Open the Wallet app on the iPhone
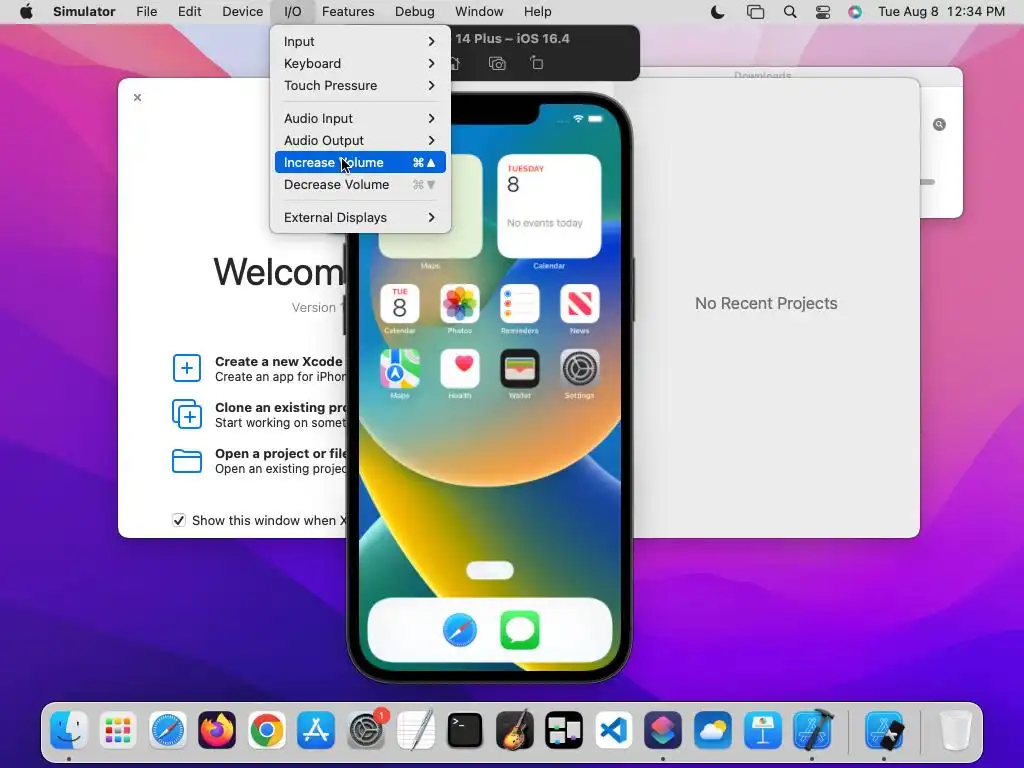The width and height of the screenshot is (1024, 768). click(x=520, y=368)
